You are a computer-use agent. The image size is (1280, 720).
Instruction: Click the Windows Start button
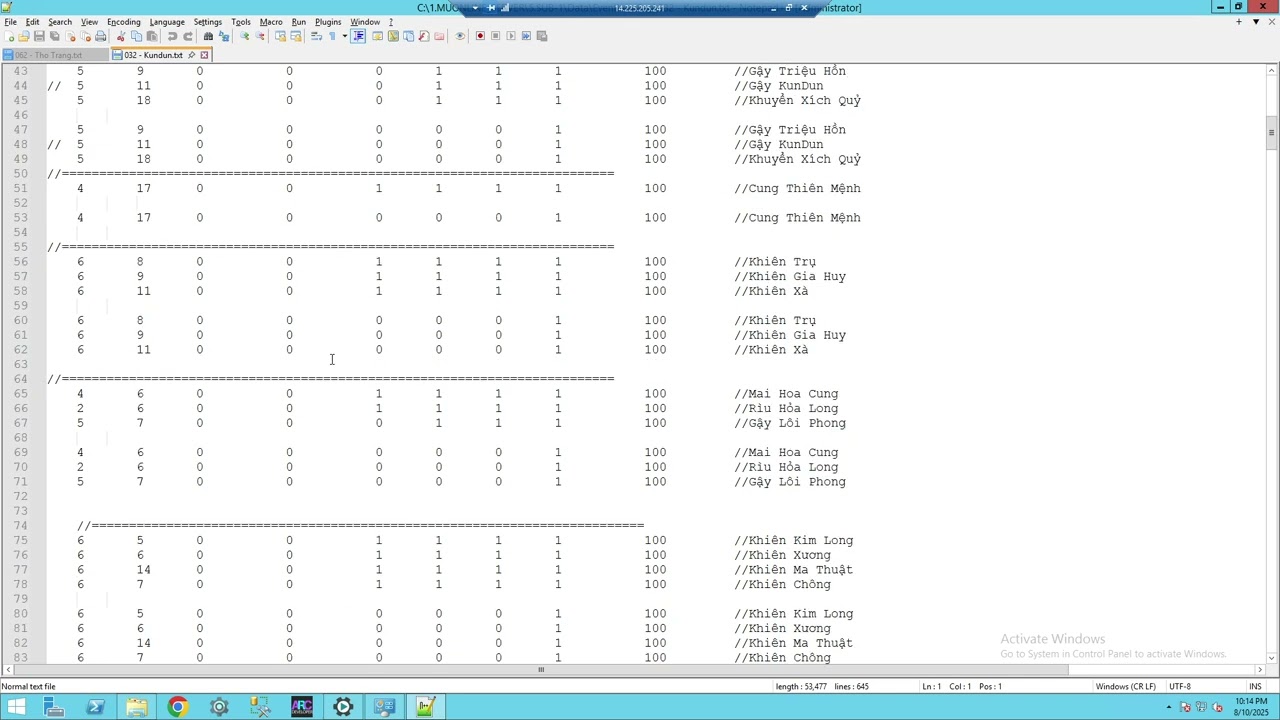coord(16,708)
